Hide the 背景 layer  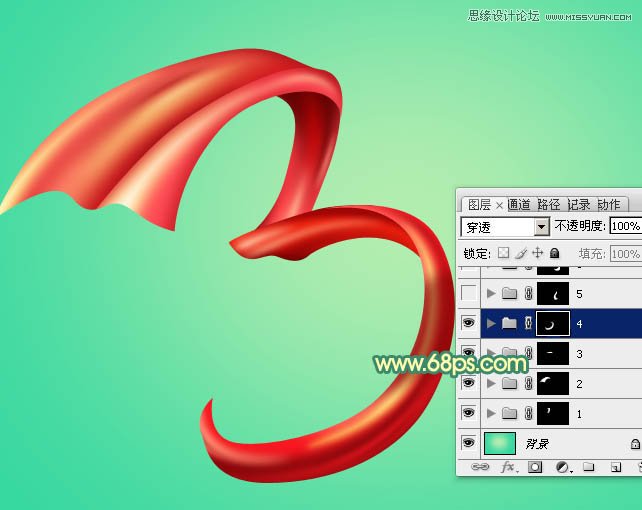pos(468,443)
